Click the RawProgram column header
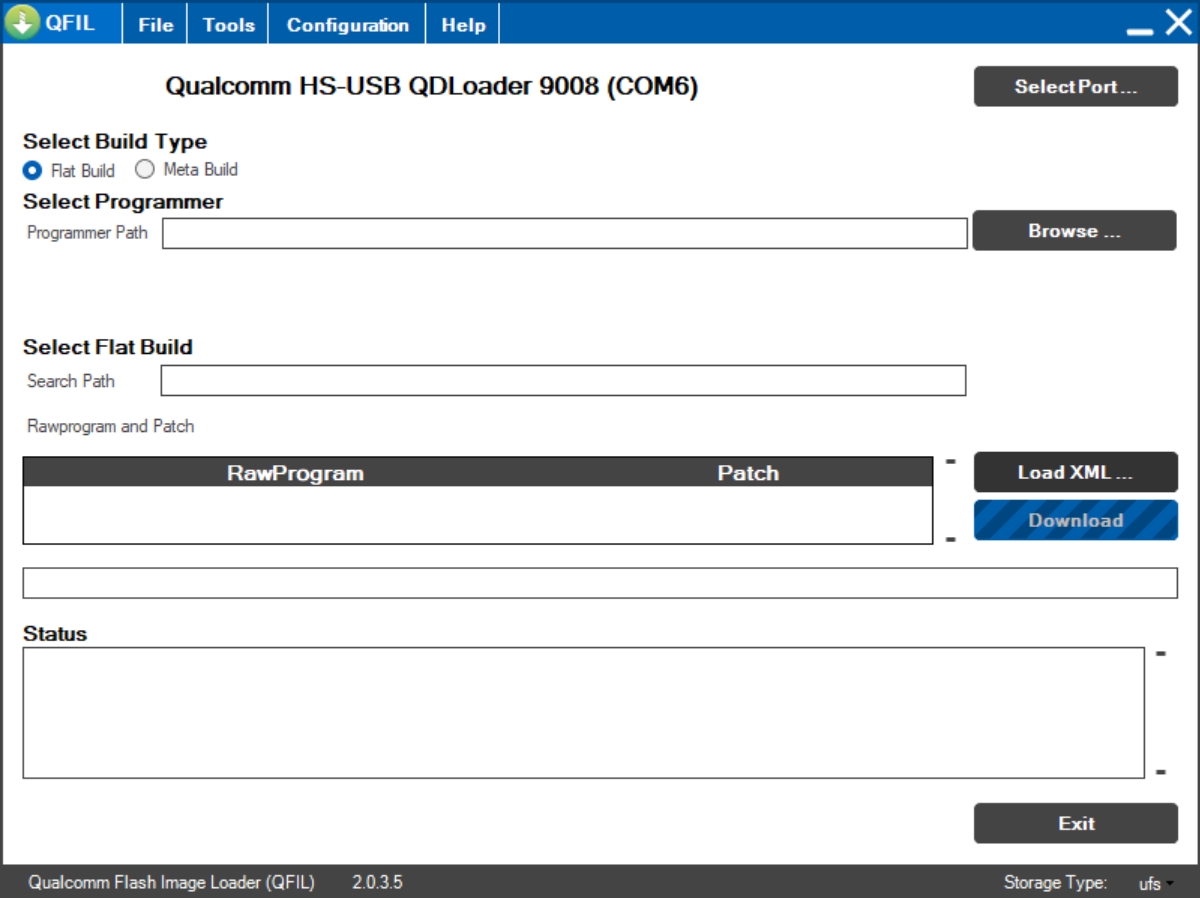Screen dimensions: 1200x898 click(295, 473)
